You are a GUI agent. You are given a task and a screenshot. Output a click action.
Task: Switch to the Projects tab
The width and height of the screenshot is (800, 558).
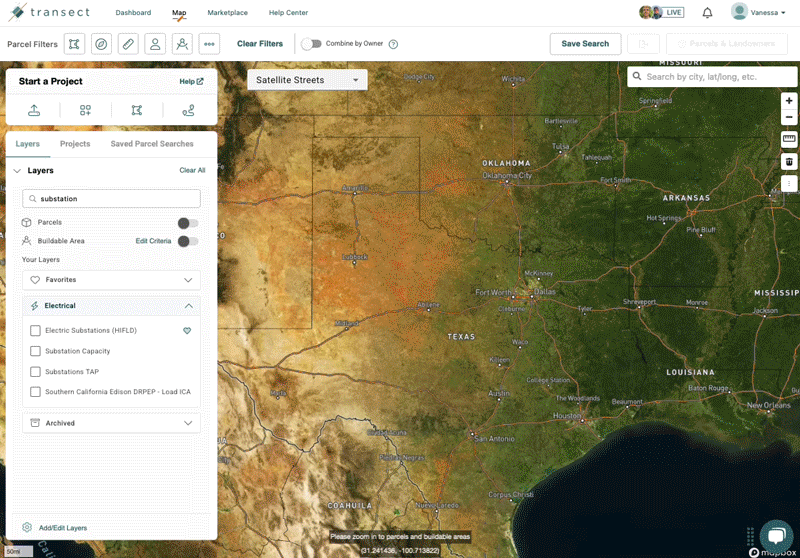point(75,144)
